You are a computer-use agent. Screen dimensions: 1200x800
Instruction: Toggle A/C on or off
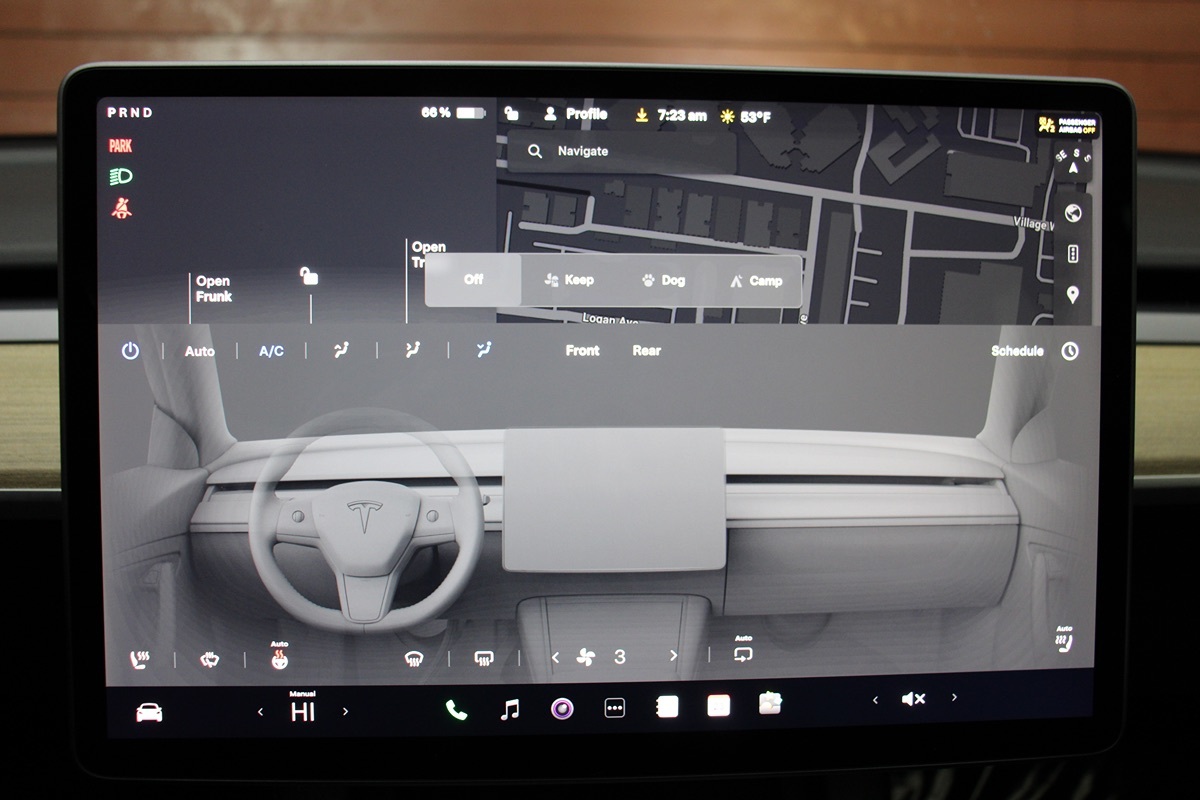271,351
